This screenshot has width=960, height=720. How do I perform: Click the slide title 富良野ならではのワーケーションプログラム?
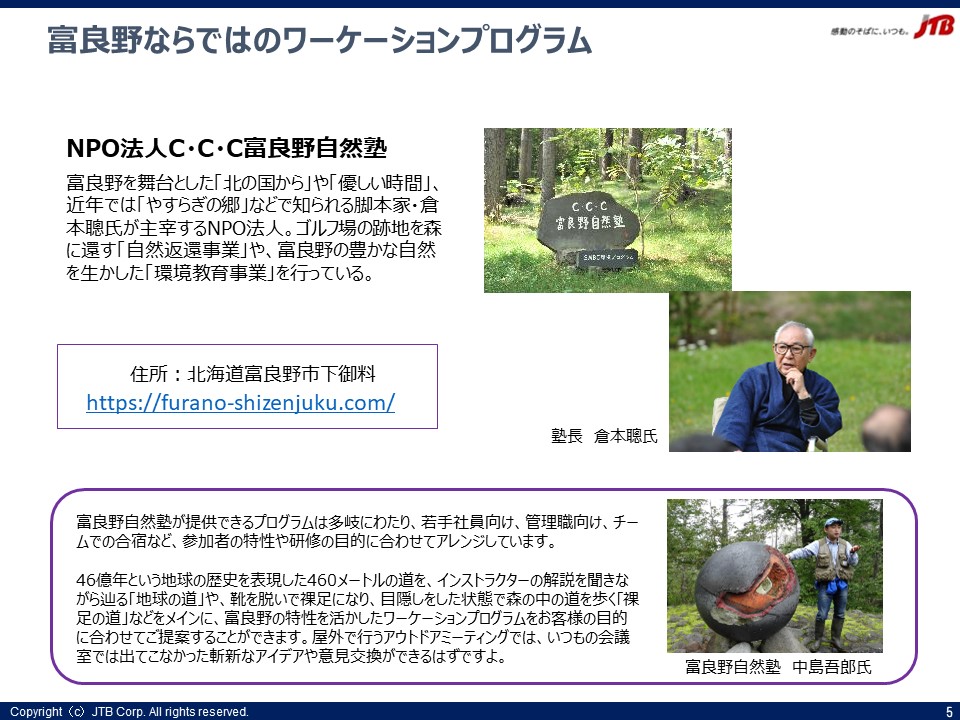[x=320, y=40]
